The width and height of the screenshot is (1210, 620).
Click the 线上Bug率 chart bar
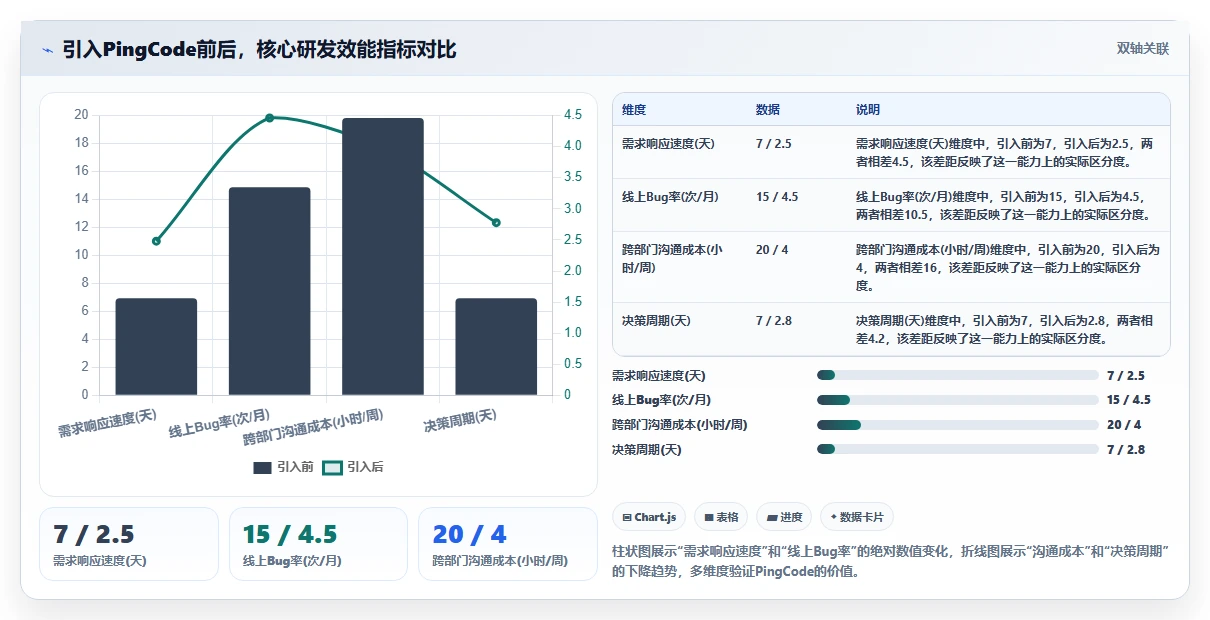[x=269, y=291]
